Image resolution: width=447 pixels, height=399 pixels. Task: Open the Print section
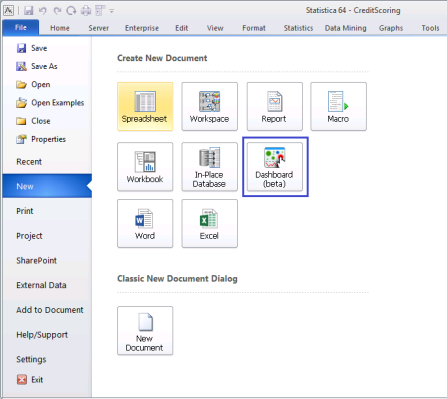click(x=25, y=211)
